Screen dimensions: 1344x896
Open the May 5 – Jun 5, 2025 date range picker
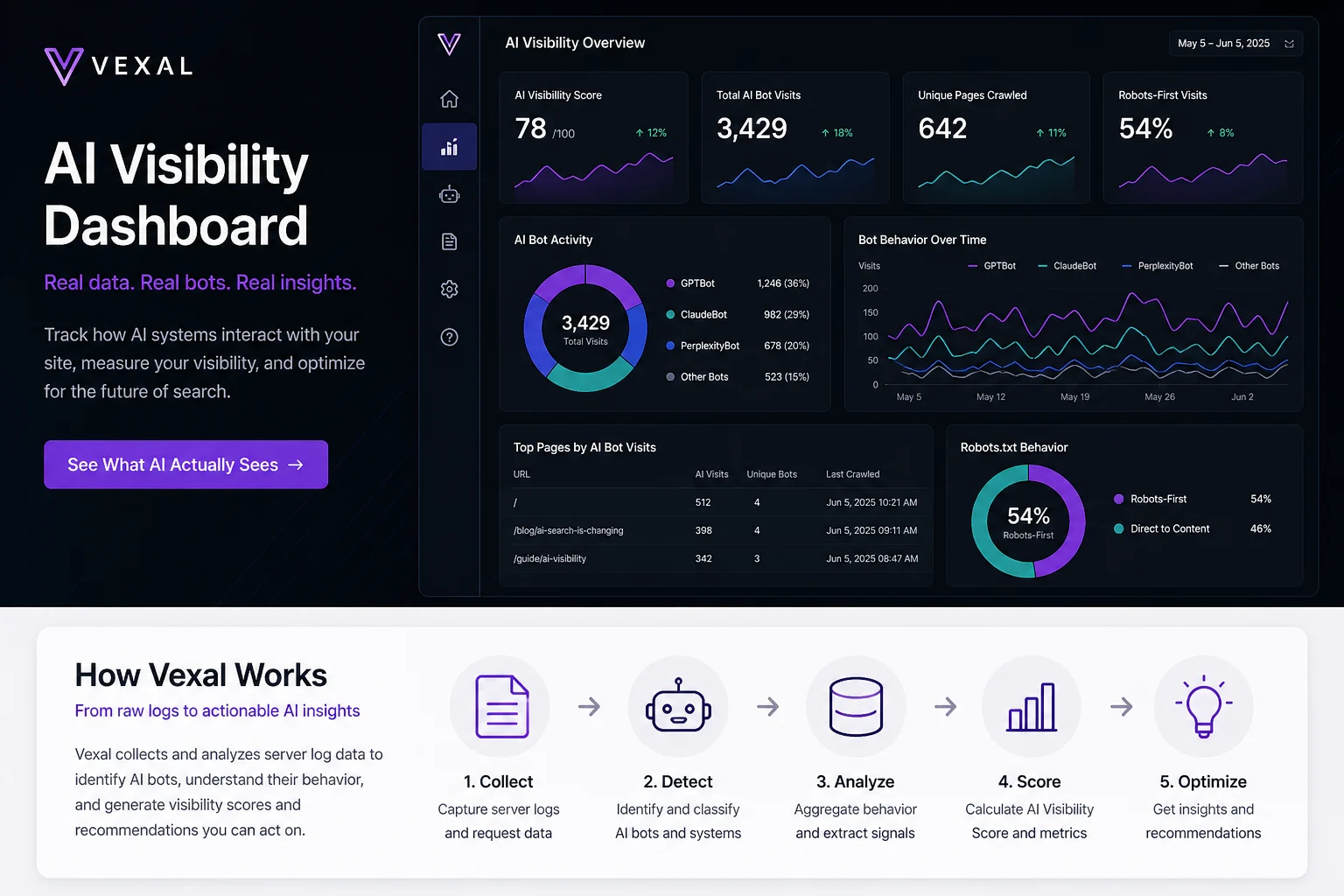pos(1235,43)
